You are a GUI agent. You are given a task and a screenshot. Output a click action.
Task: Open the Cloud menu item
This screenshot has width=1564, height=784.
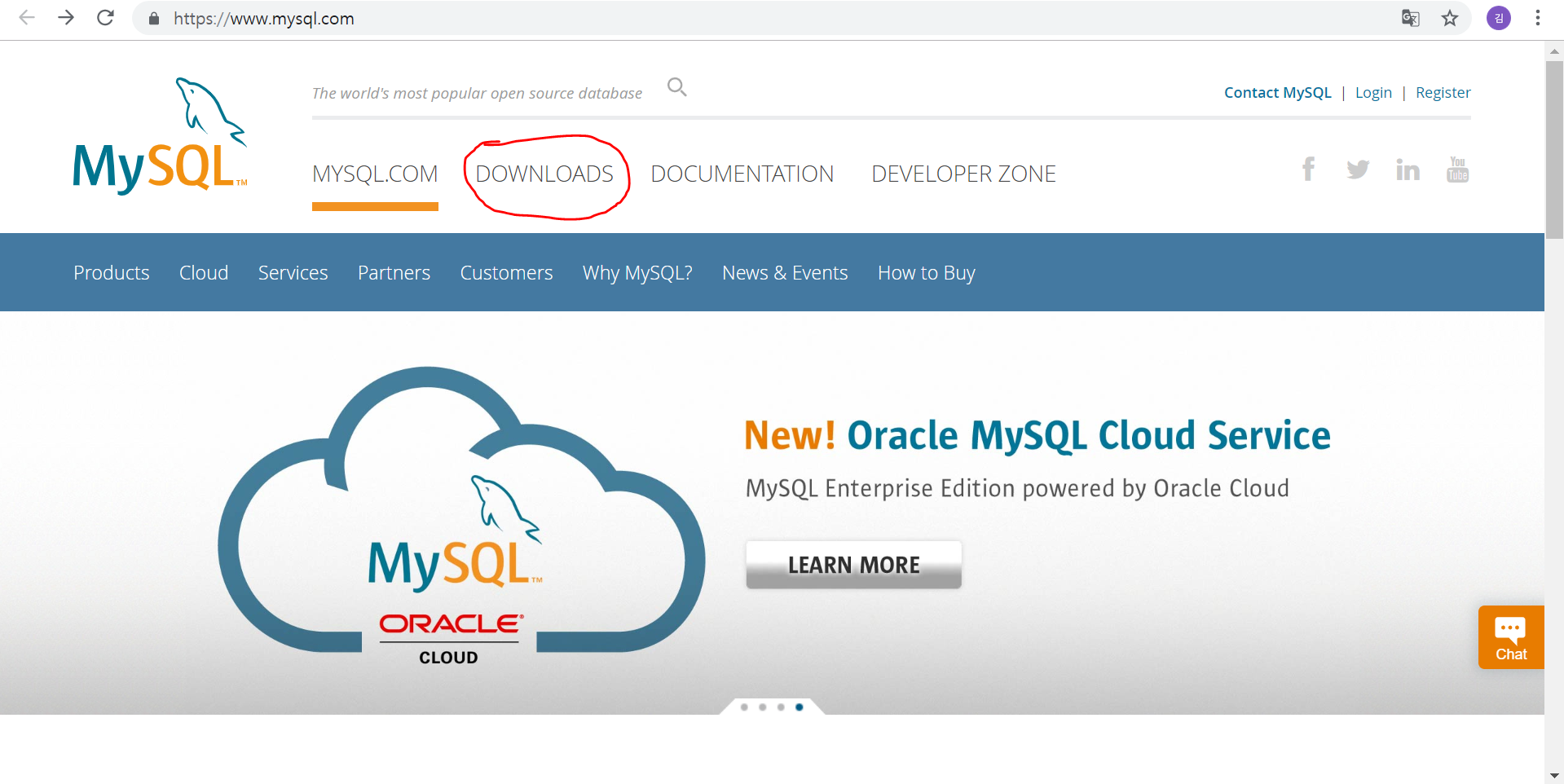pyautogui.click(x=204, y=272)
